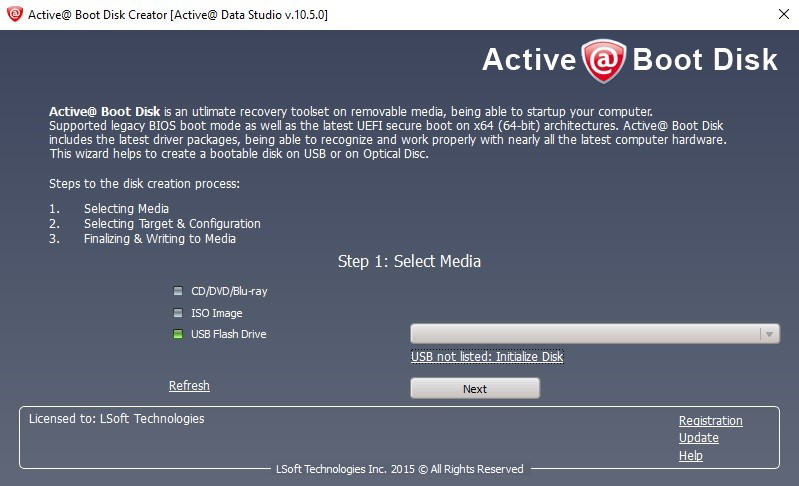Click the Refresh link
Image resolution: width=799 pixels, height=486 pixels.
[x=189, y=386]
